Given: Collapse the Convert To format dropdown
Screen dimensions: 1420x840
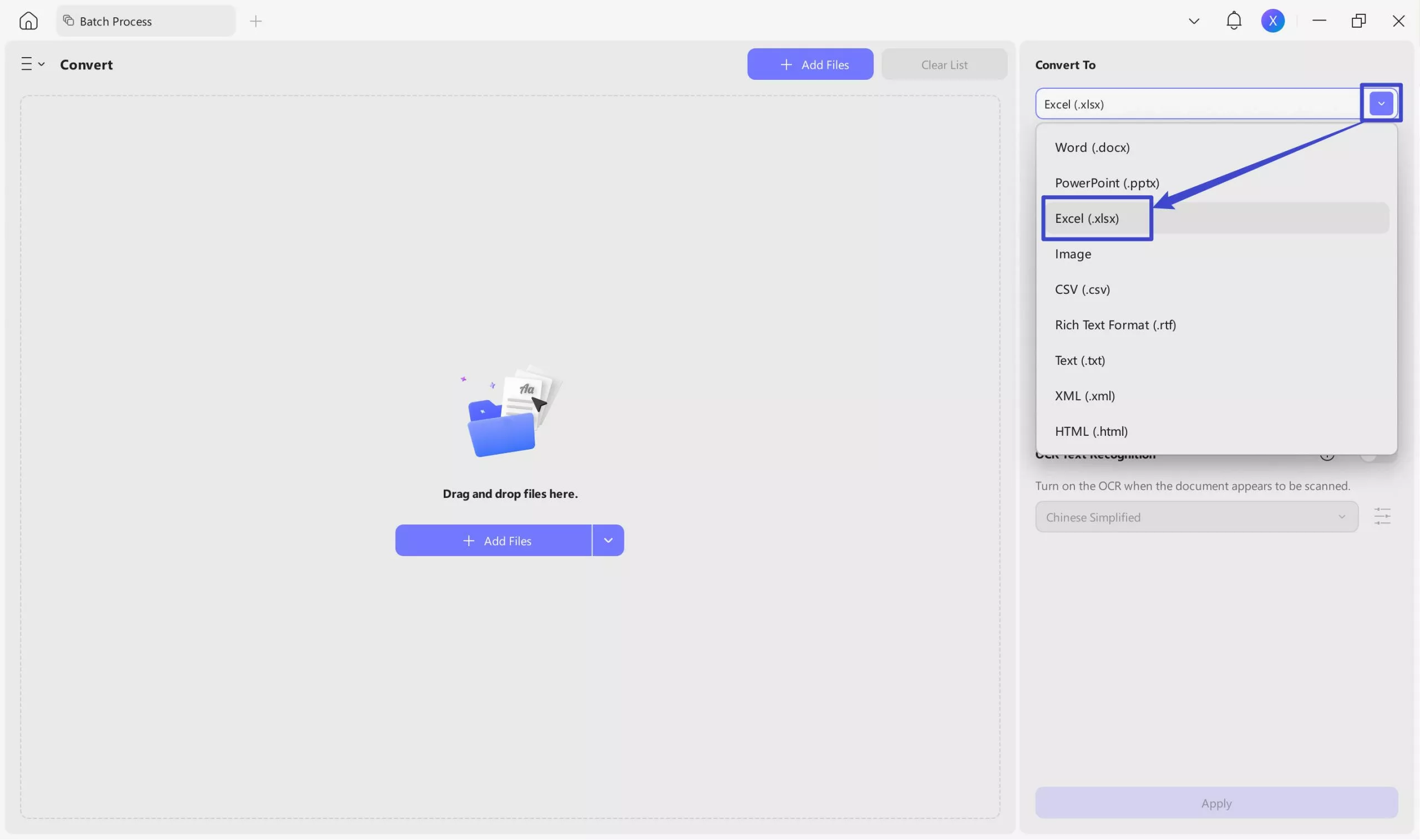Looking at the screenshot, I should 1381,104.
